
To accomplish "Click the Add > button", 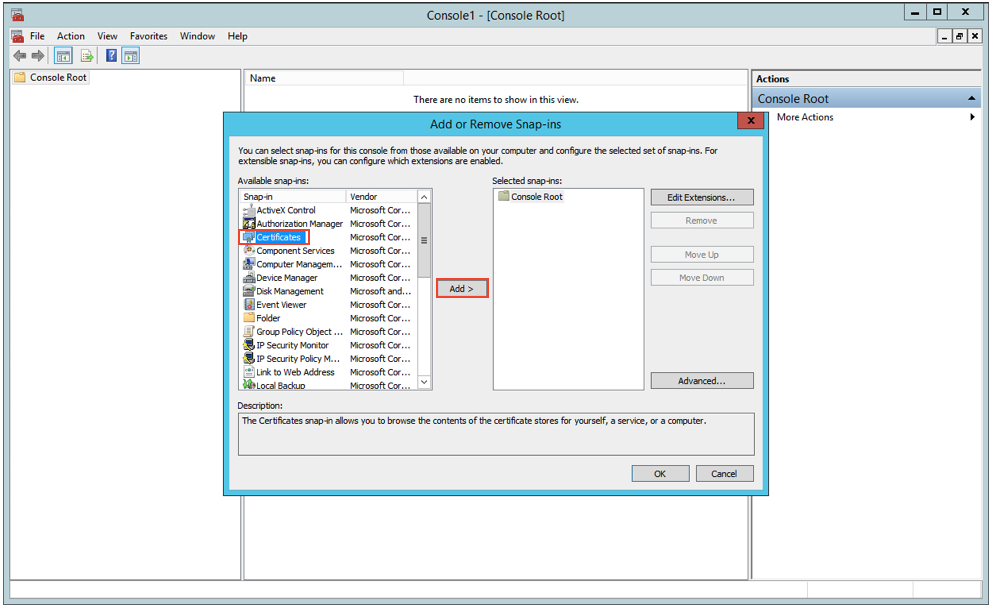I will [462, 288].
